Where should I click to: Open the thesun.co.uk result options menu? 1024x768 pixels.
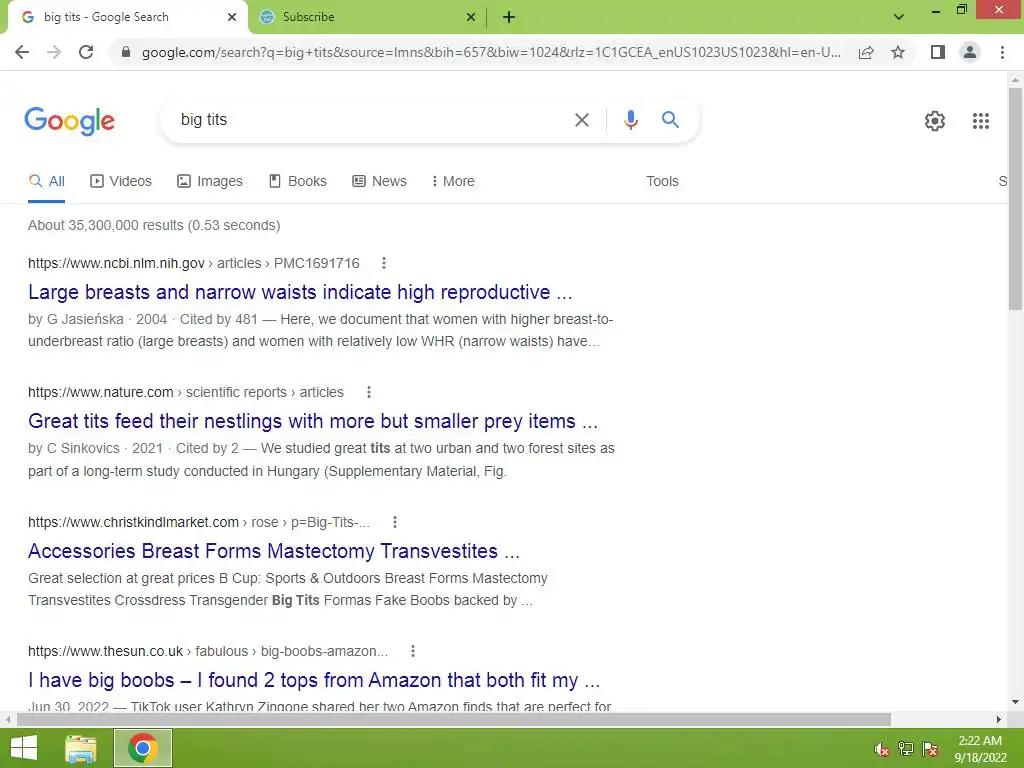413,651
